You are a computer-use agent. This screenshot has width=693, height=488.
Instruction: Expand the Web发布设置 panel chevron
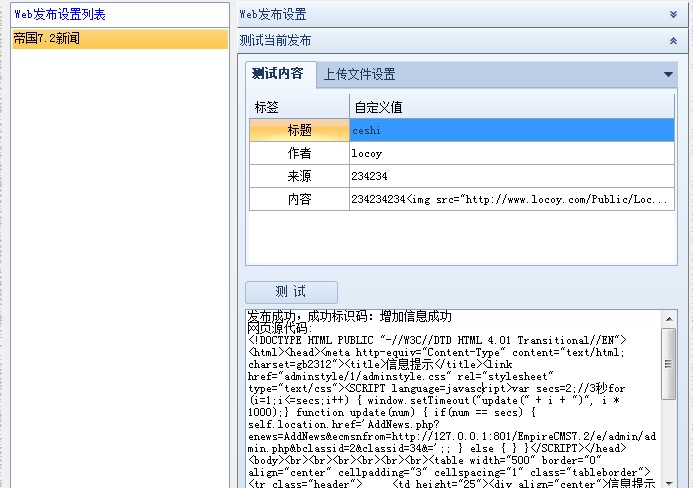pos(673,14)
